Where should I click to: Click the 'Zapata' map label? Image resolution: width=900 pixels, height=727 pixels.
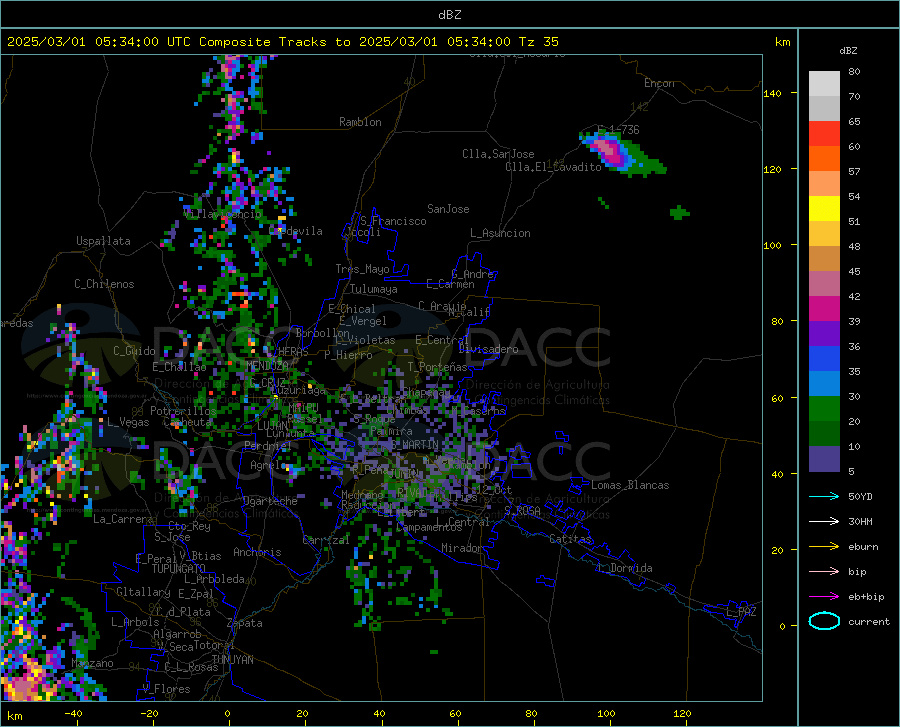pyautogui.click(x=245, y=623)
